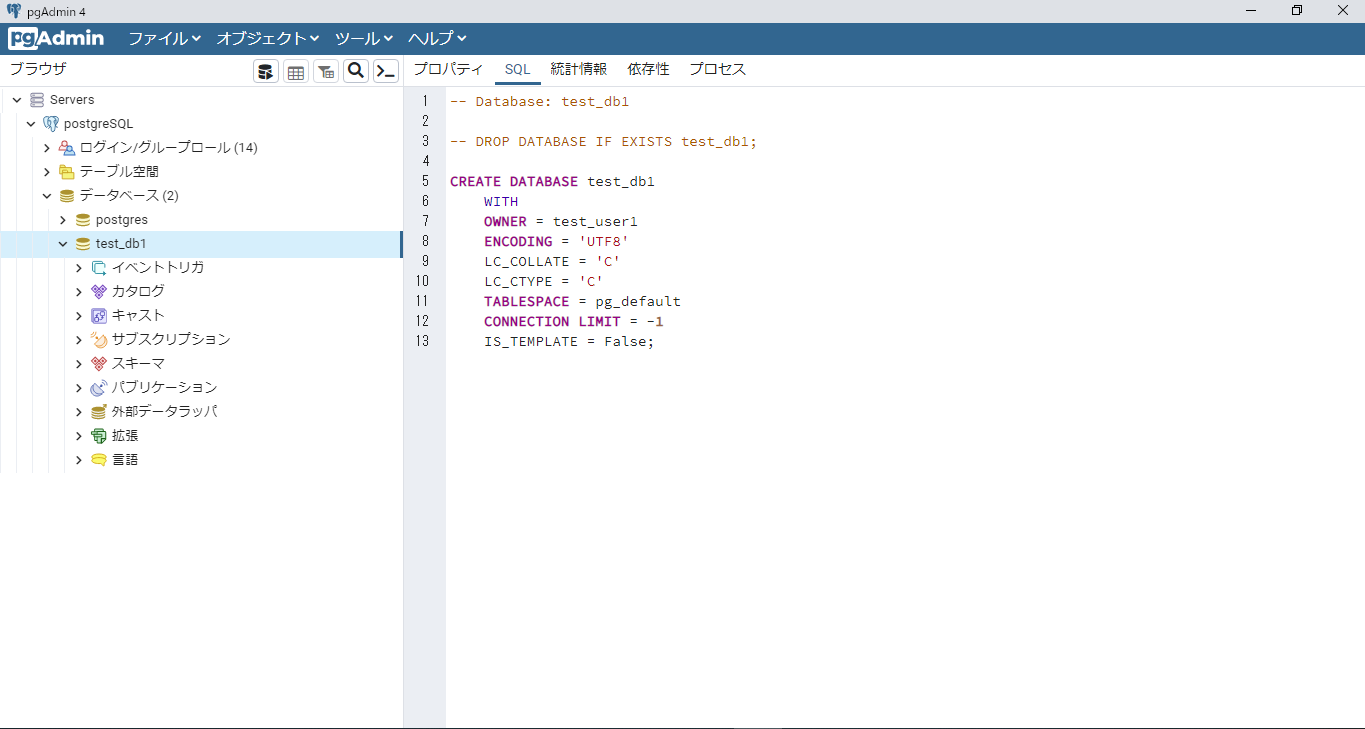Expand the スキーマ node

79,364
